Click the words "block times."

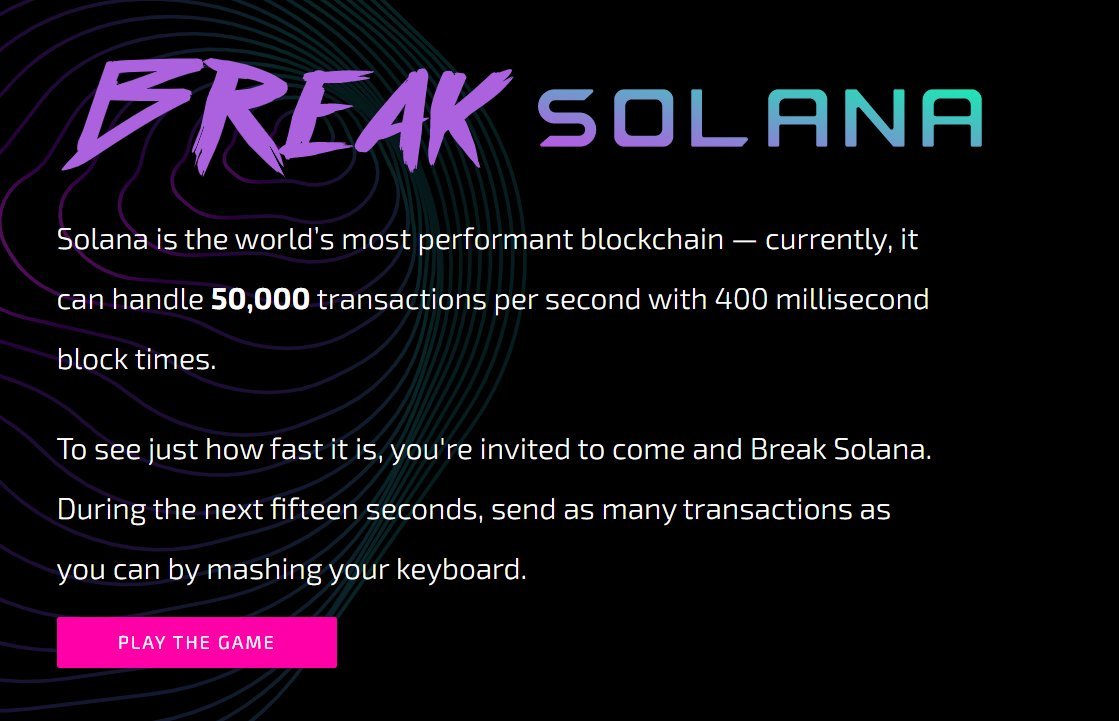click(x=136, y=359)
